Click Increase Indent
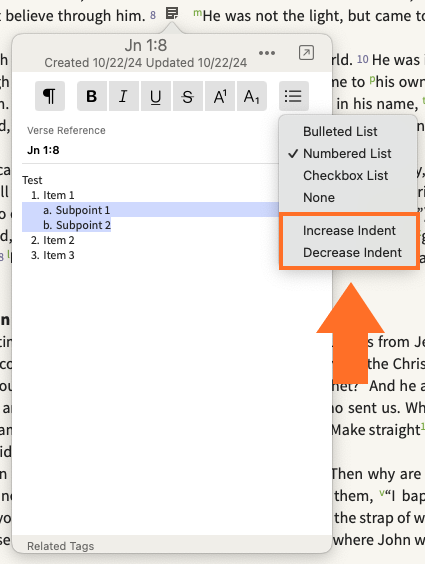Viewport: 425px width, 564px height. coord(349,231)
